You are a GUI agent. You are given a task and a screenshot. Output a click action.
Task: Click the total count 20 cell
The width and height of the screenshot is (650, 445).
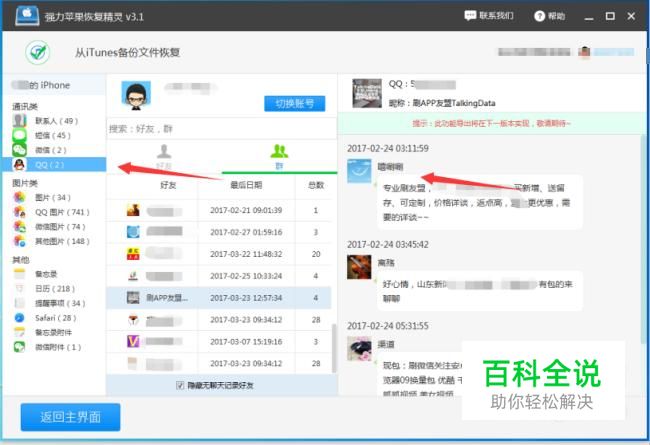(316, 254)
